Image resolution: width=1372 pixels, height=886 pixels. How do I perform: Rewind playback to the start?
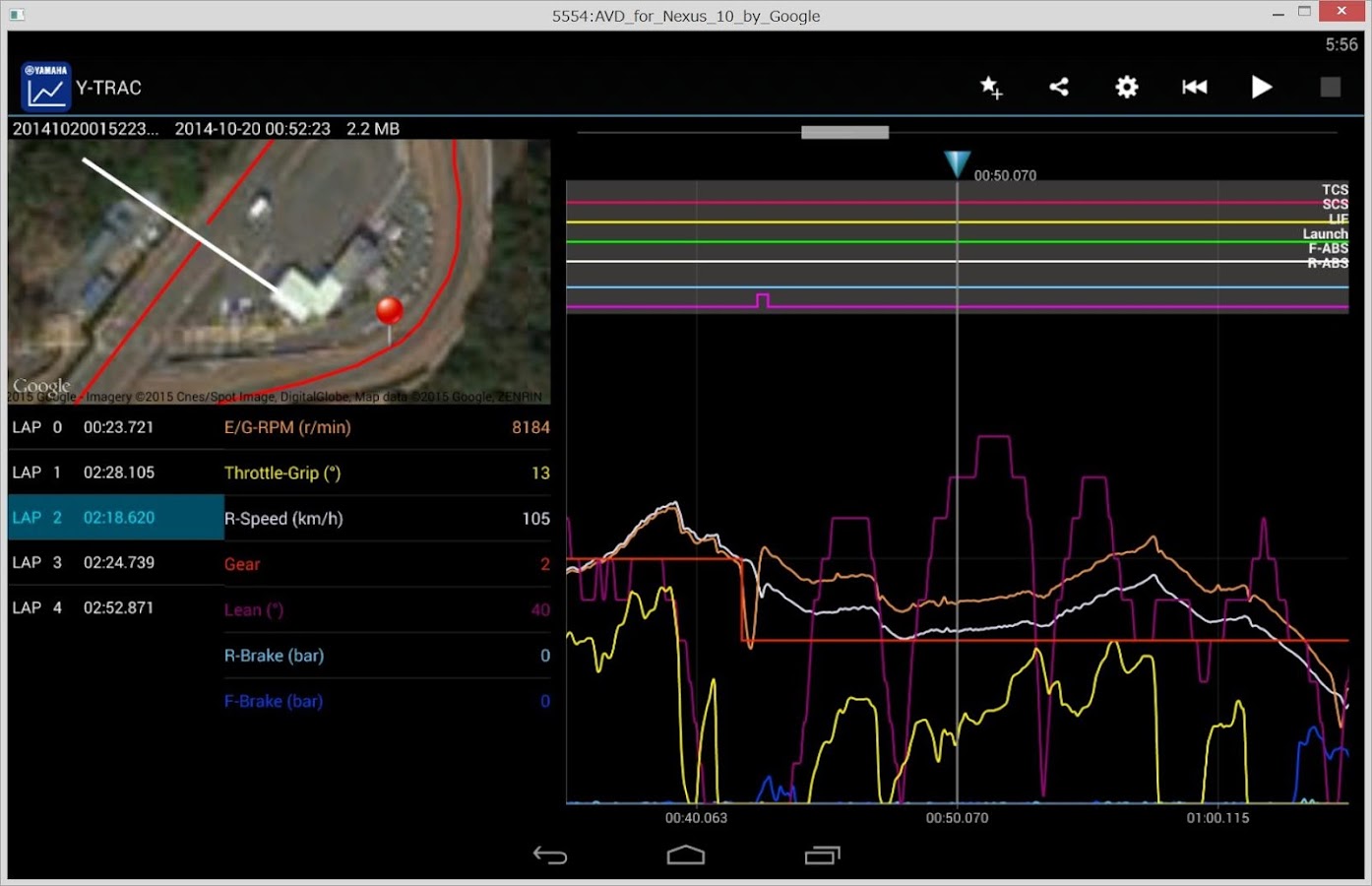point(1194,88)
